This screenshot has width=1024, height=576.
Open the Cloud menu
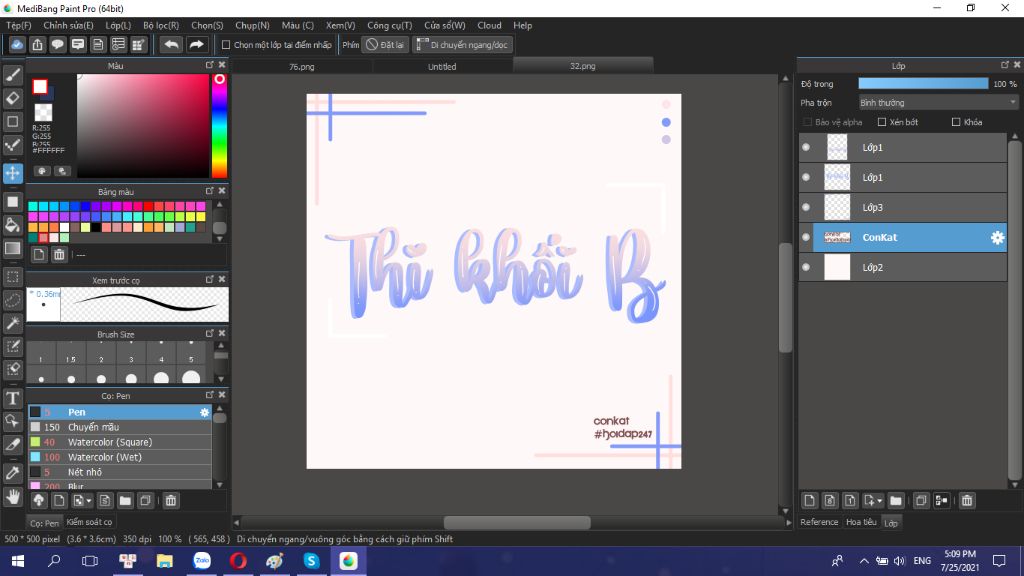point(489,25)
